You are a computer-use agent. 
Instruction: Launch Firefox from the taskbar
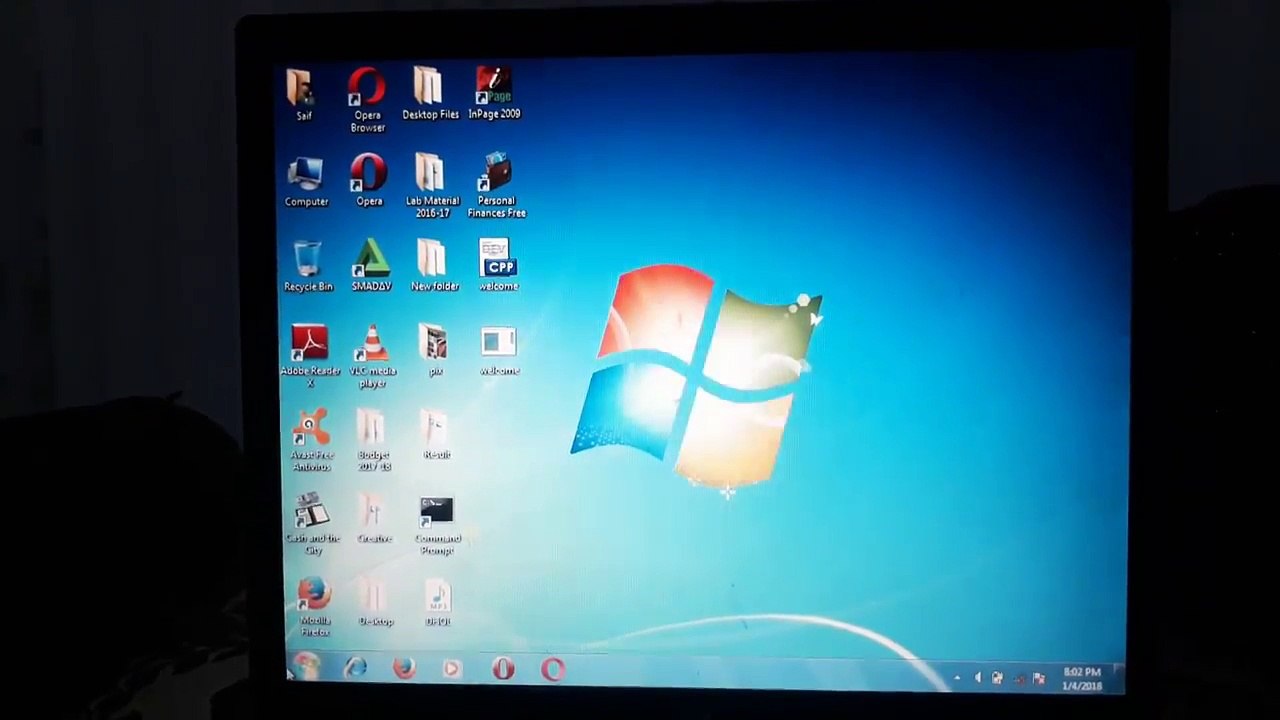(404, 668)
